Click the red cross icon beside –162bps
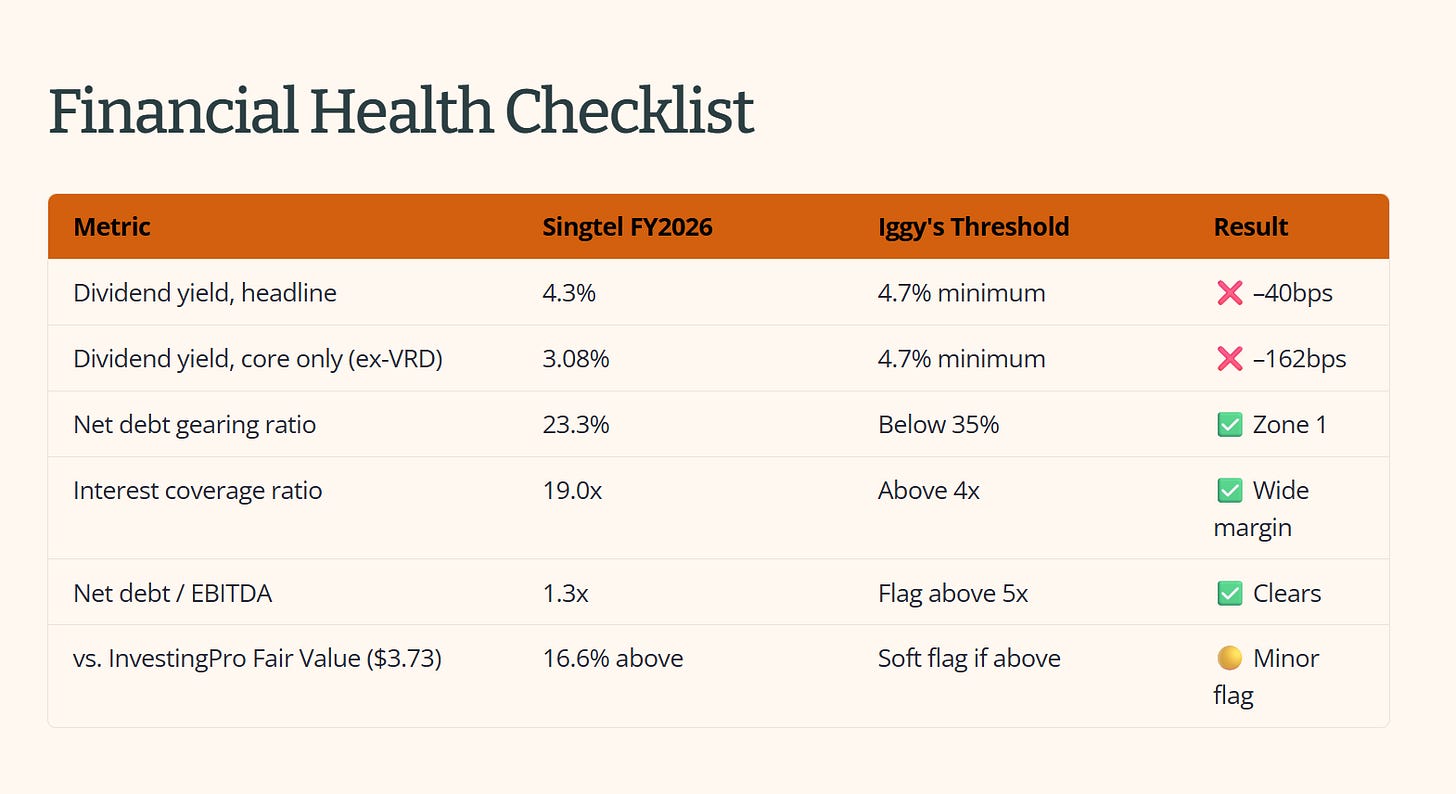The width and height of the screenshot is (1456, 794). point(1229,359)
